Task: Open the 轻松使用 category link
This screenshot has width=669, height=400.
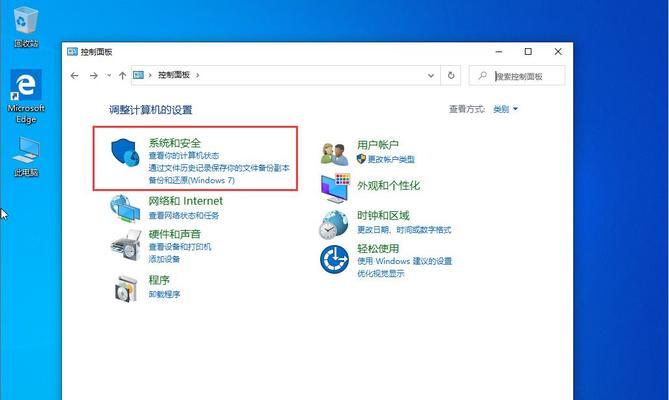Action: 378,249
